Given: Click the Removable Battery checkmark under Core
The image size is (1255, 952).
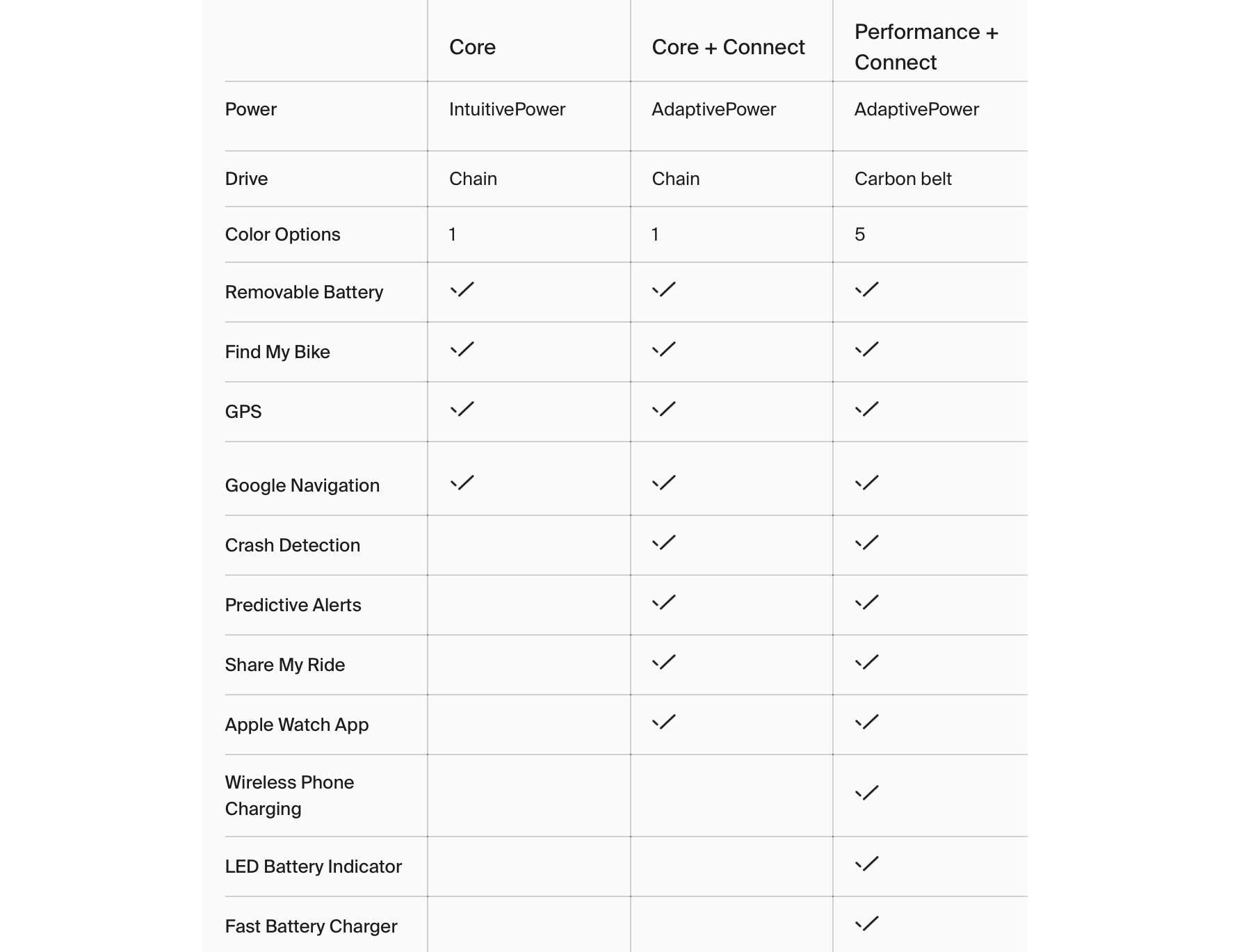Looking at the screenshot, I should (462, 289).
